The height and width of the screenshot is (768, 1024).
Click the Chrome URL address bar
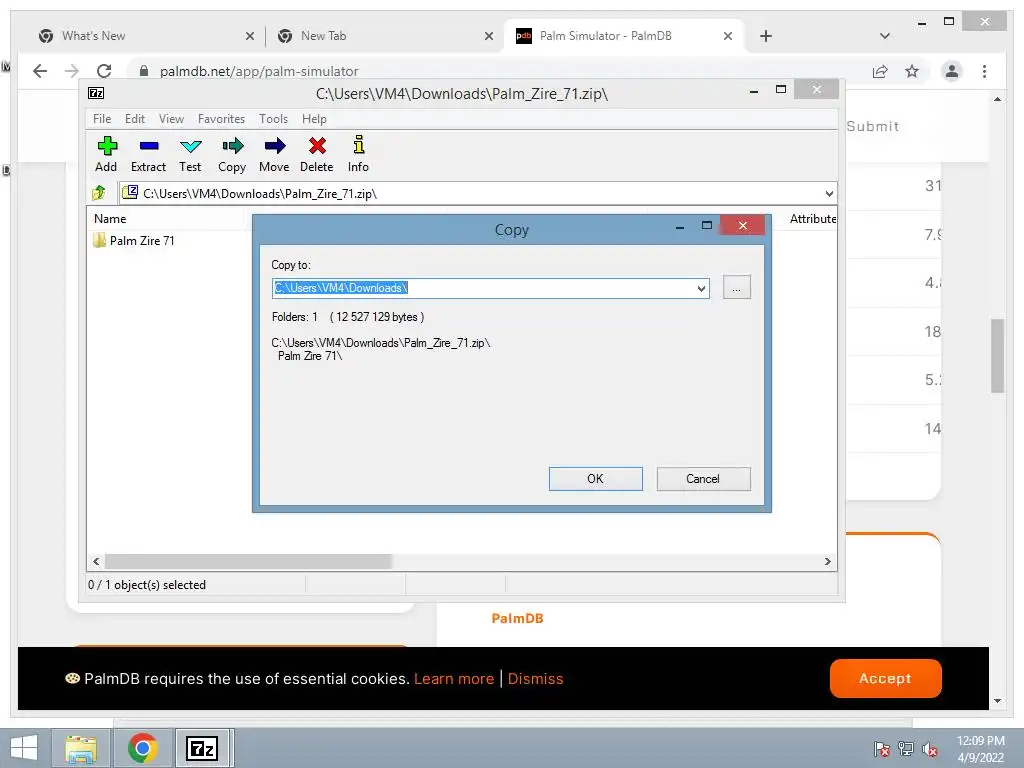496,71
